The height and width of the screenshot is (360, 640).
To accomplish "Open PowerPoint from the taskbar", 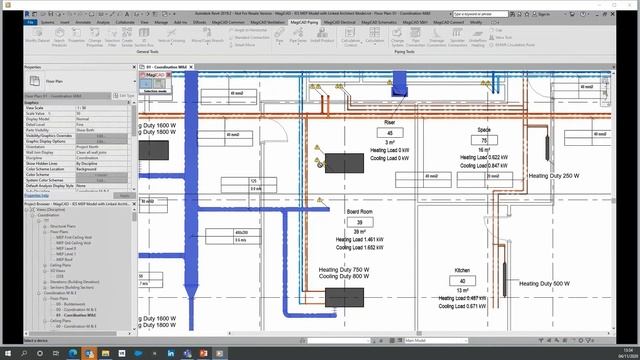I will tap(203, 353).
